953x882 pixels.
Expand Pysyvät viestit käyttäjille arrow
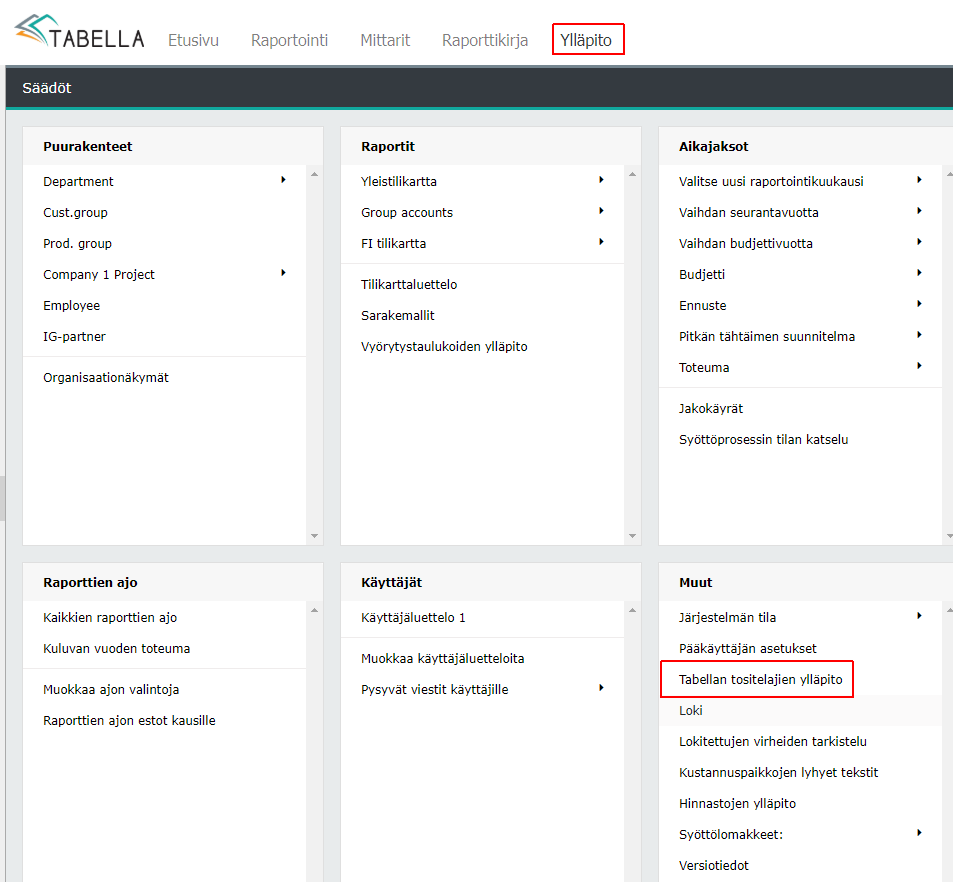601,688
